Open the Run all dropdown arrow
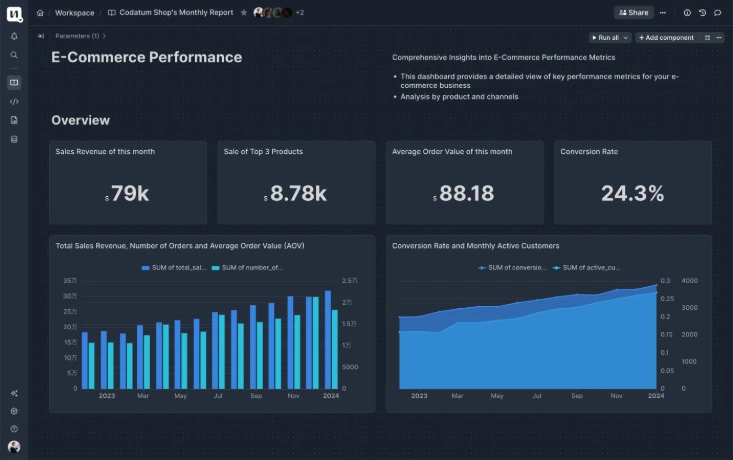This screenshot has height=460, width=733. [x=626, y=37]
